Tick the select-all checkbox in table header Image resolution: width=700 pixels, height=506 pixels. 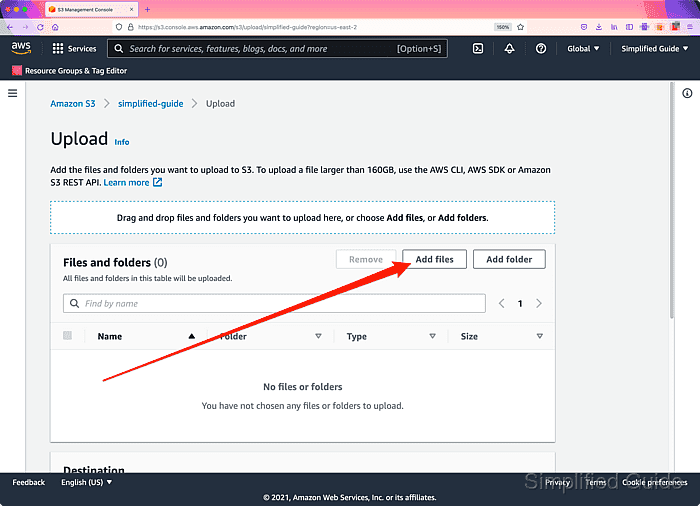(67, 335)
